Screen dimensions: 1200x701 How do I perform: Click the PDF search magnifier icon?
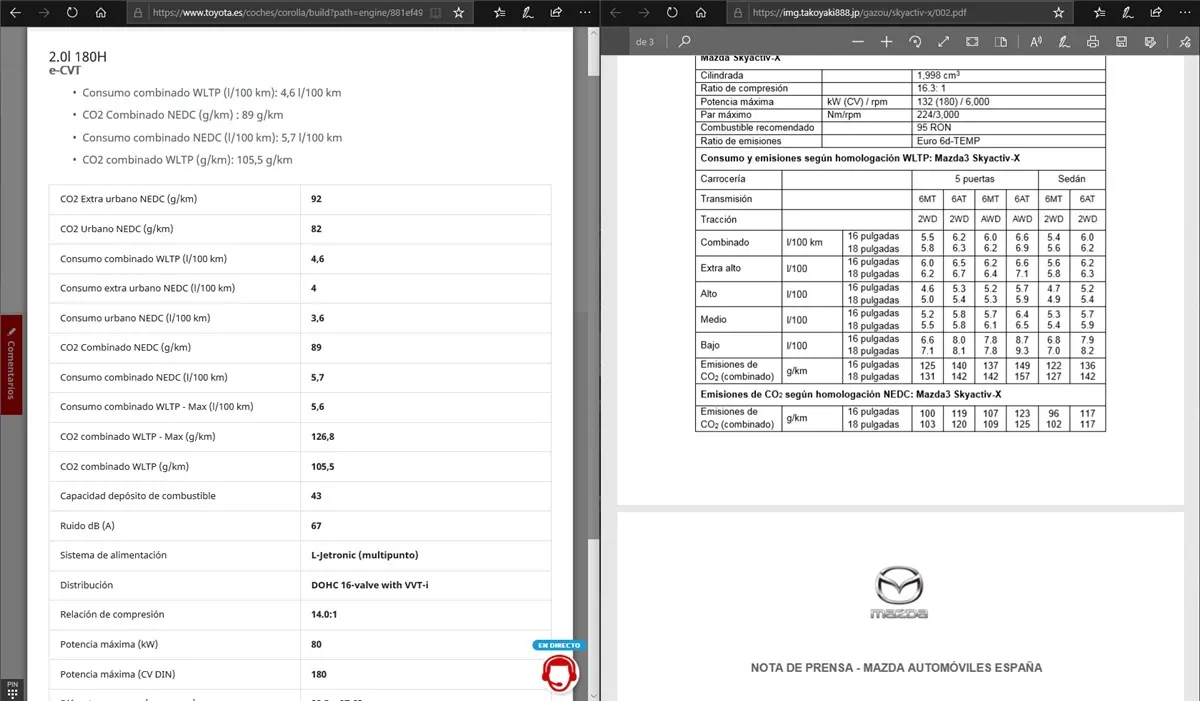[684, 42]
